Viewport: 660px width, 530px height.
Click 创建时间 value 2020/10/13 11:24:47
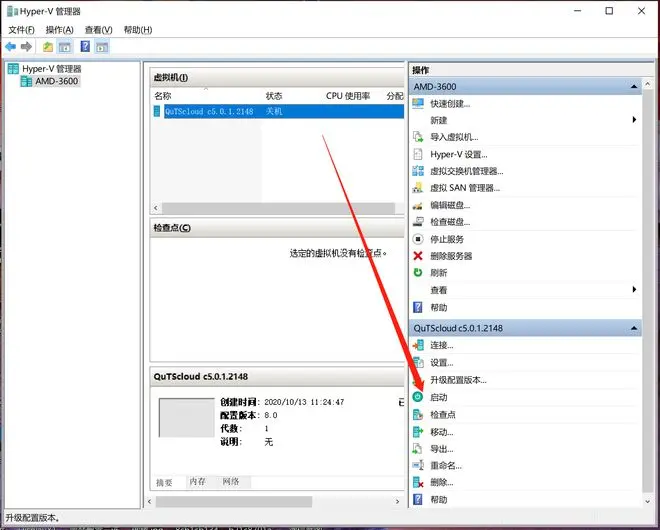(x=304, y=402)
